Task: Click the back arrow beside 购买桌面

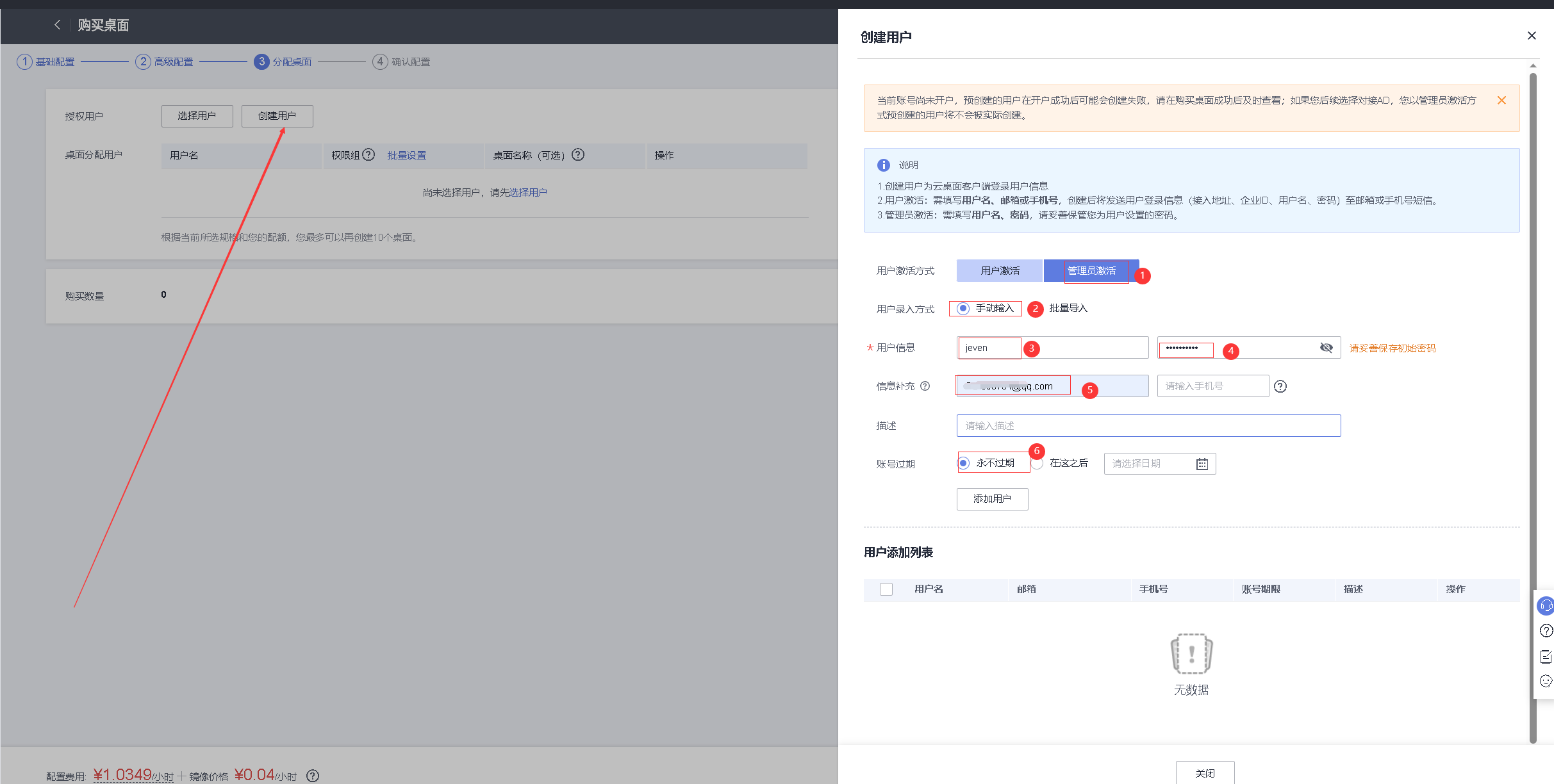Action: pos(57,25)
